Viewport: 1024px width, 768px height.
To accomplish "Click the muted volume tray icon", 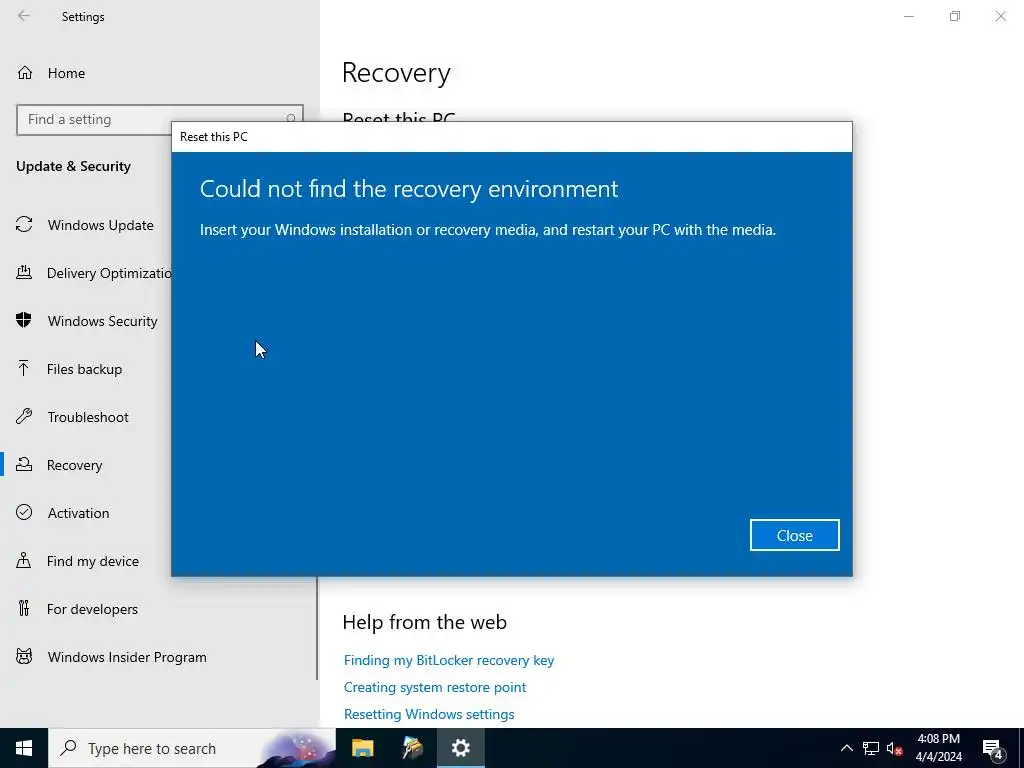I will [x=894, y=748].
